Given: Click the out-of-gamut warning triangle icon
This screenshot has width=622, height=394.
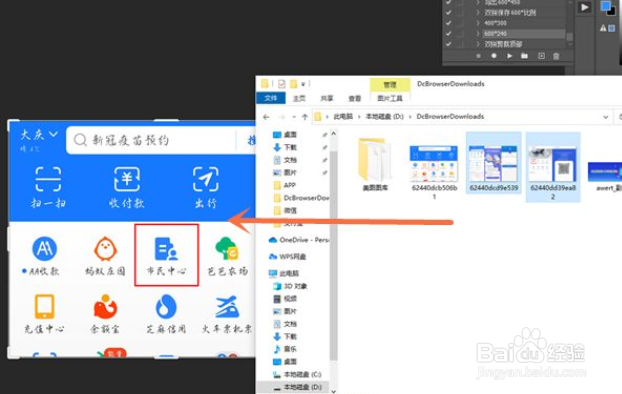Looking at the screenshot, I should (603, 28).
